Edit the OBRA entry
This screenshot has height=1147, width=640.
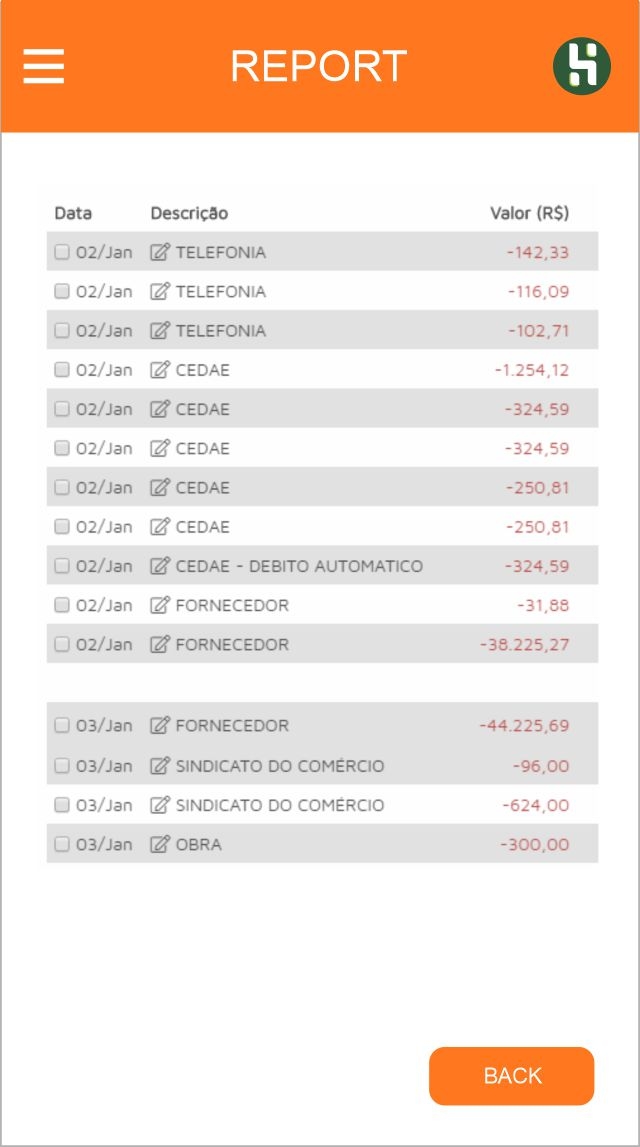point(160,844)
